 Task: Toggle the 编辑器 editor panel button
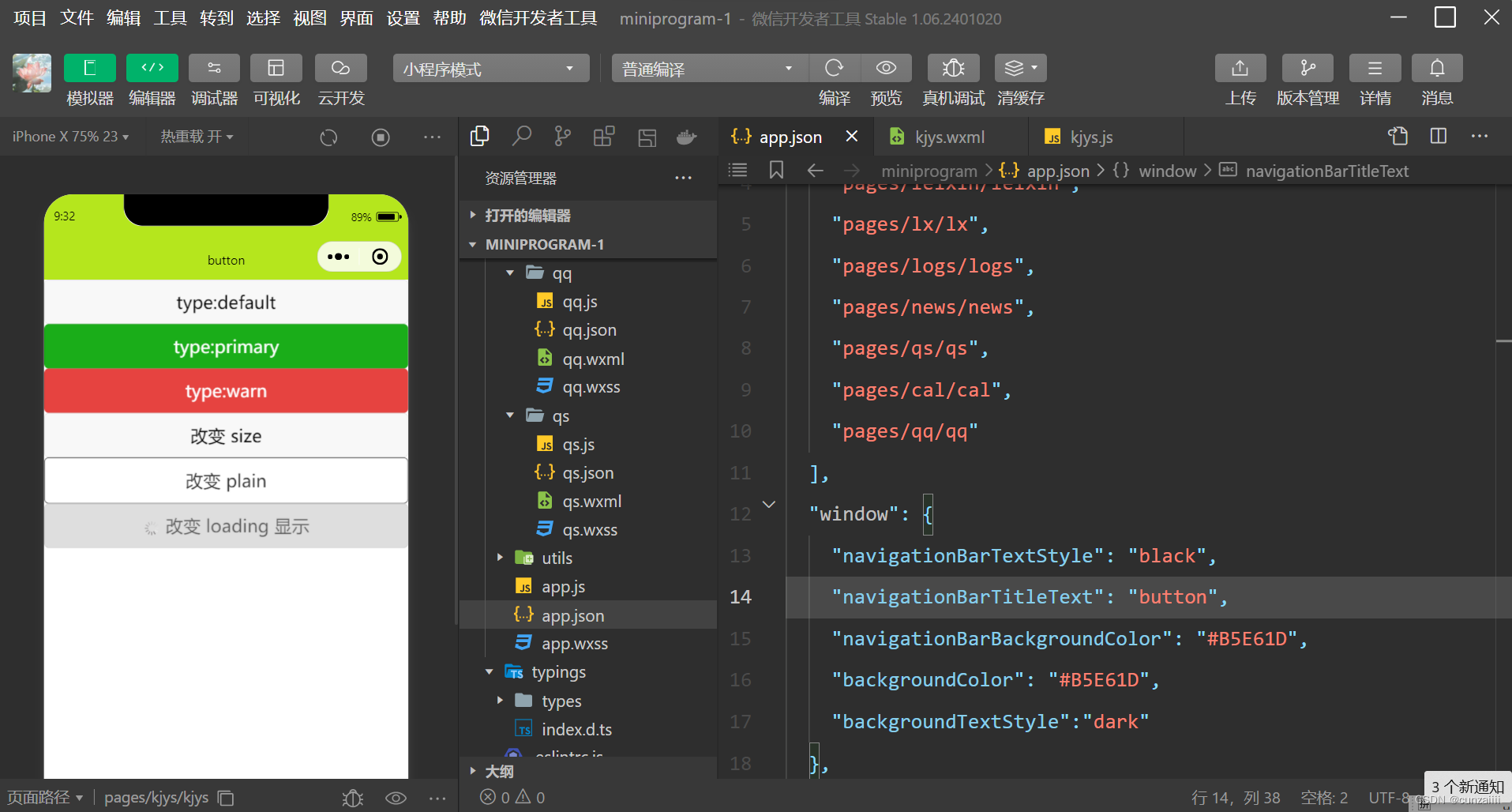152,68
